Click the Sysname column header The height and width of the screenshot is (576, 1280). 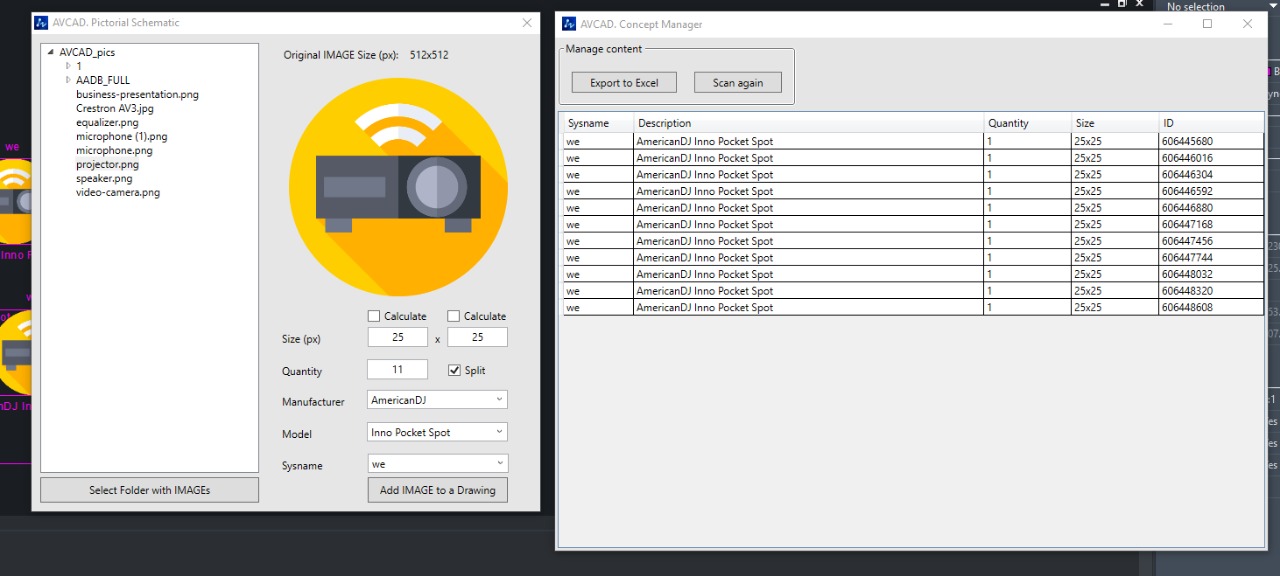coord(599,123)
